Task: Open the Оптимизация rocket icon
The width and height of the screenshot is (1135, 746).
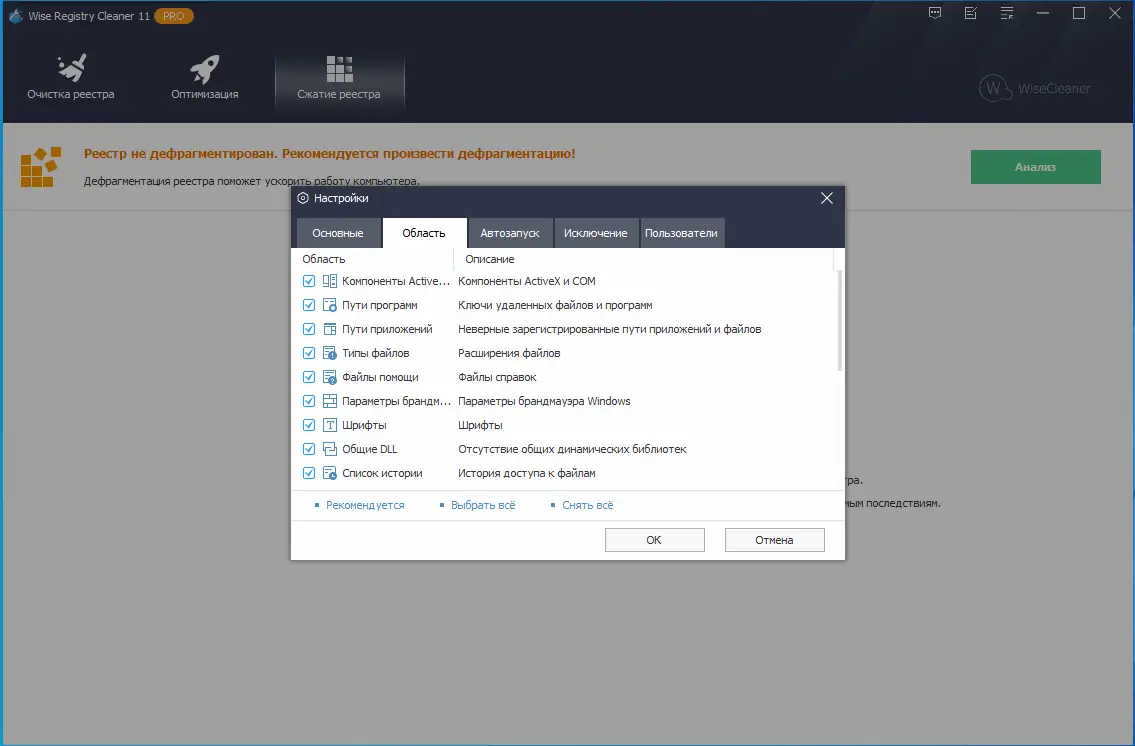Action: [205, 69]
